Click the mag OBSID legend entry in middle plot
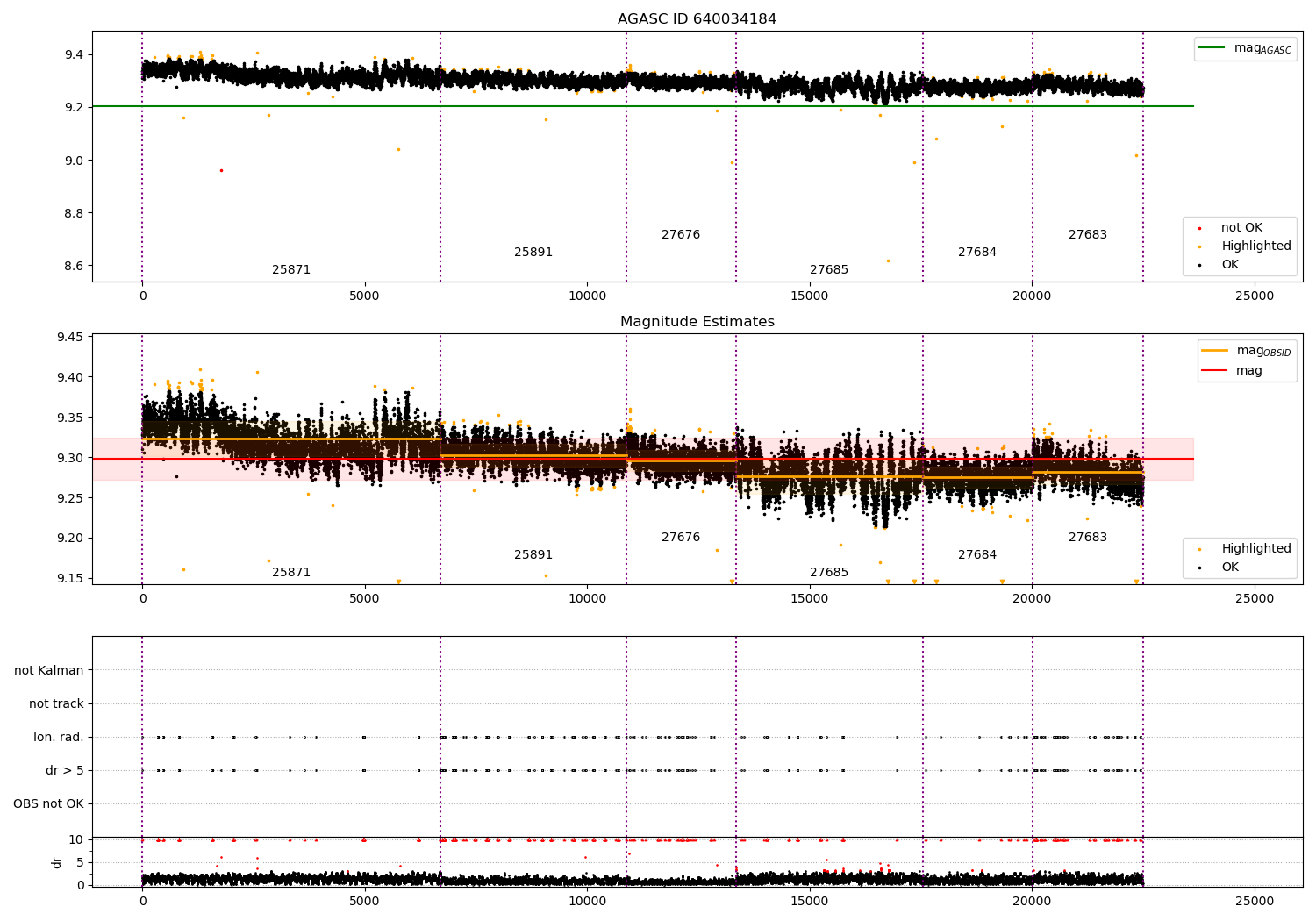The height and width of the screenshot is (921, 1316). [1247, 351]
